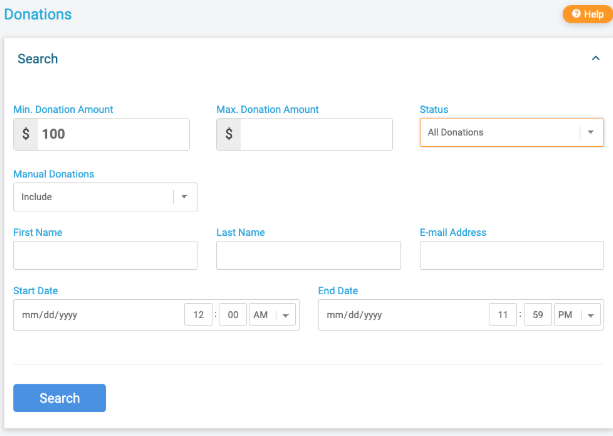Click the End Date mm/dd/yyyy field
The width and height of the screenshot is (613, 436).
405,315
